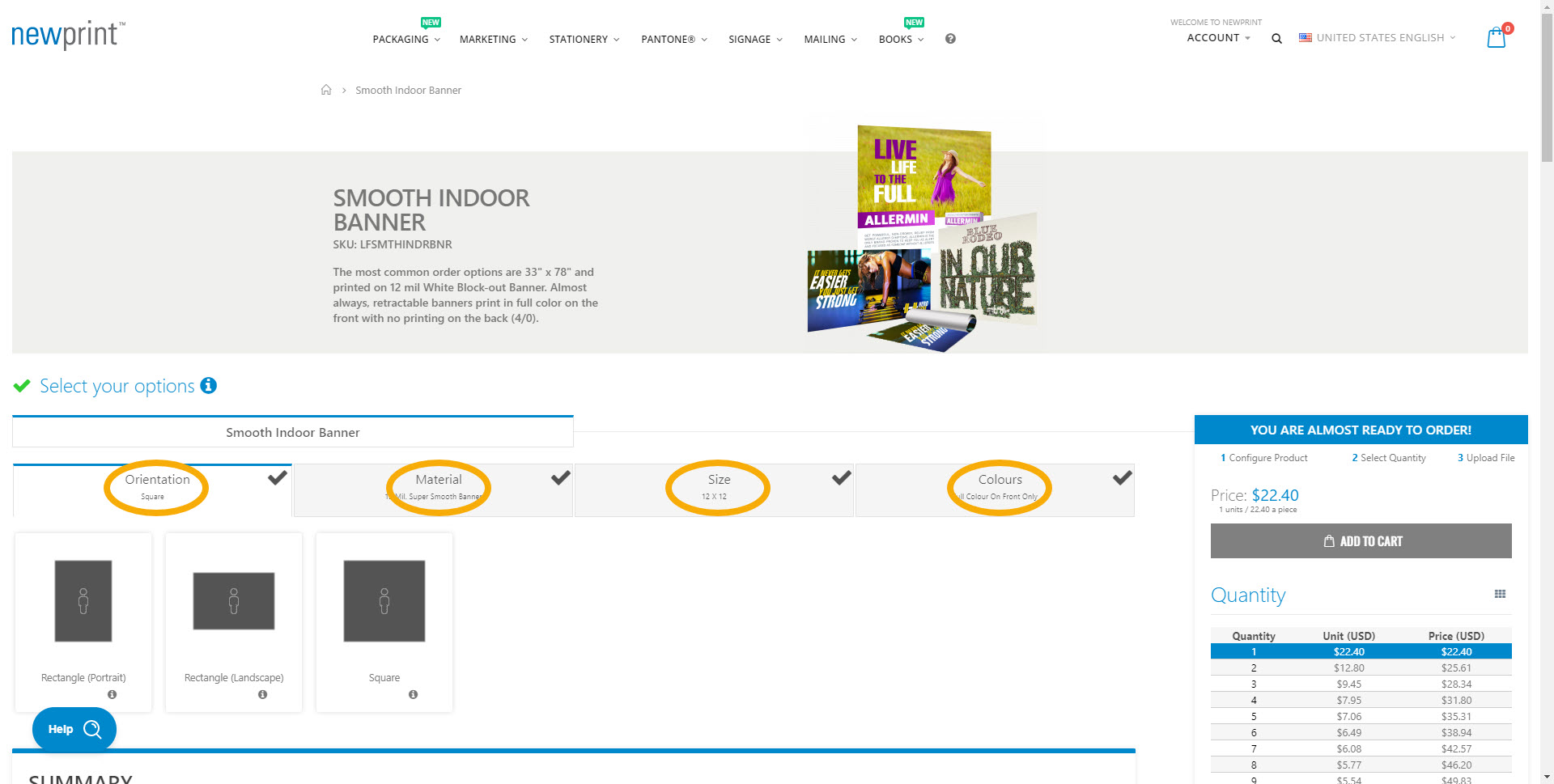Open the search magnifier icon
Viewport: 1554px width, 784px height.
tap(1276, 38)
